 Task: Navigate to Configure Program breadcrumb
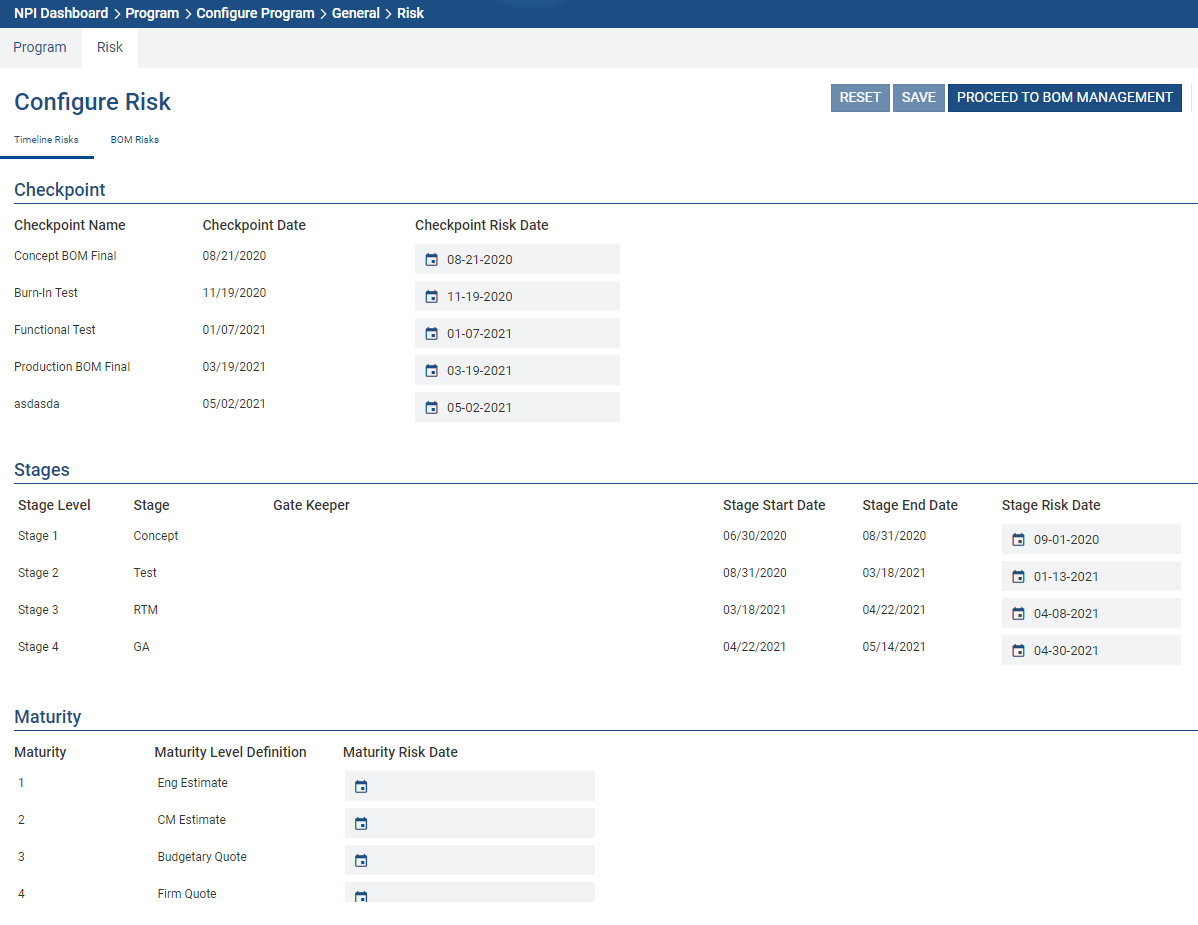pos(255,13)
